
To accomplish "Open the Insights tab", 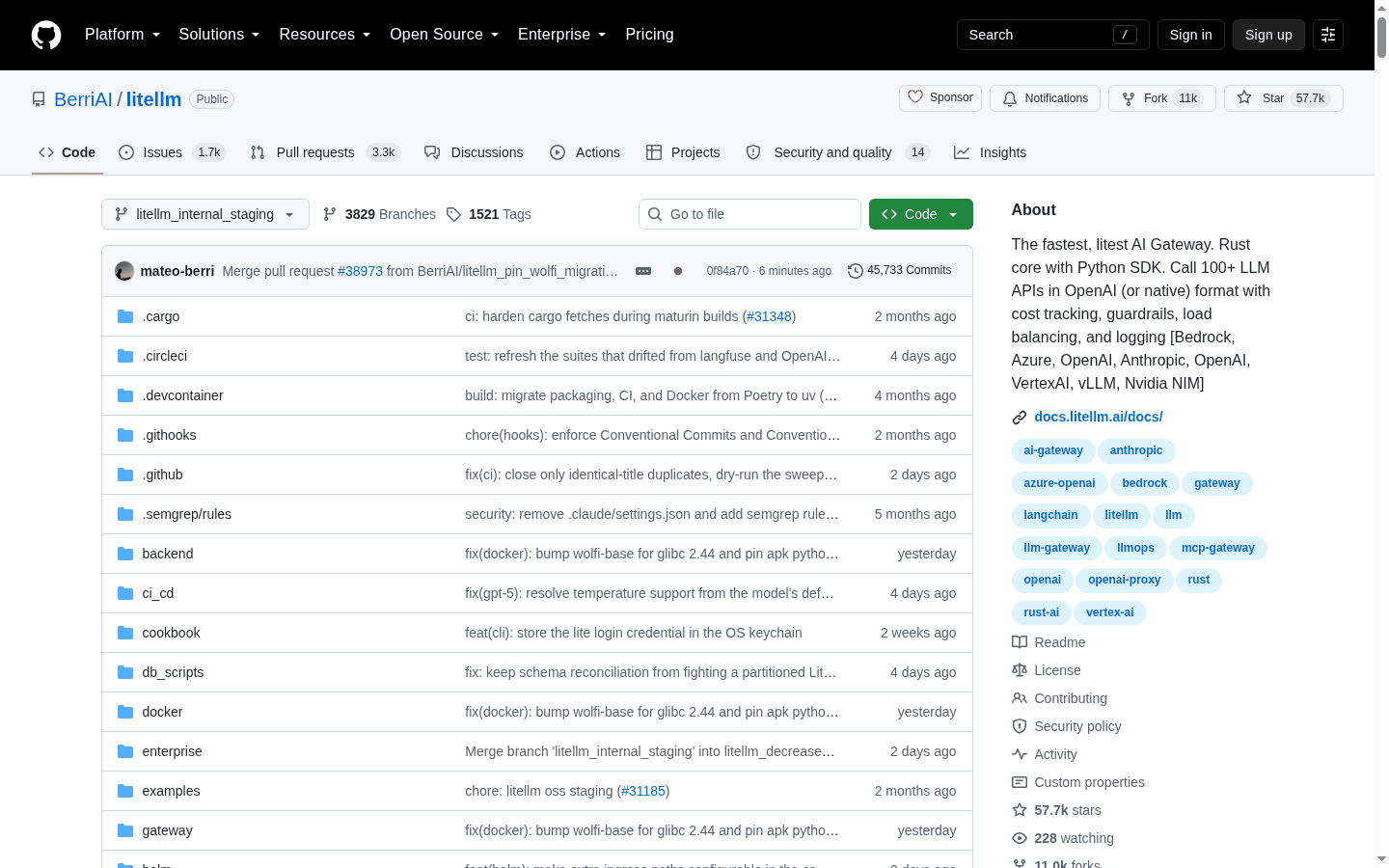I will tap(991, 152).
